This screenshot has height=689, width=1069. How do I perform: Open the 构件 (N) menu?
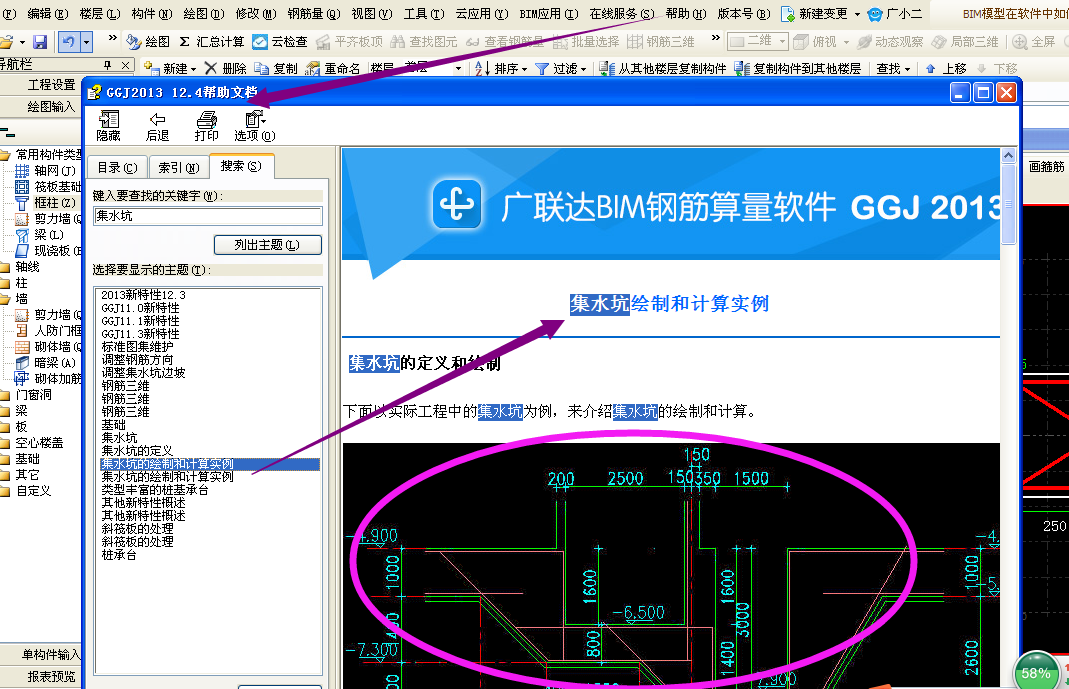[x=151, y=14]
